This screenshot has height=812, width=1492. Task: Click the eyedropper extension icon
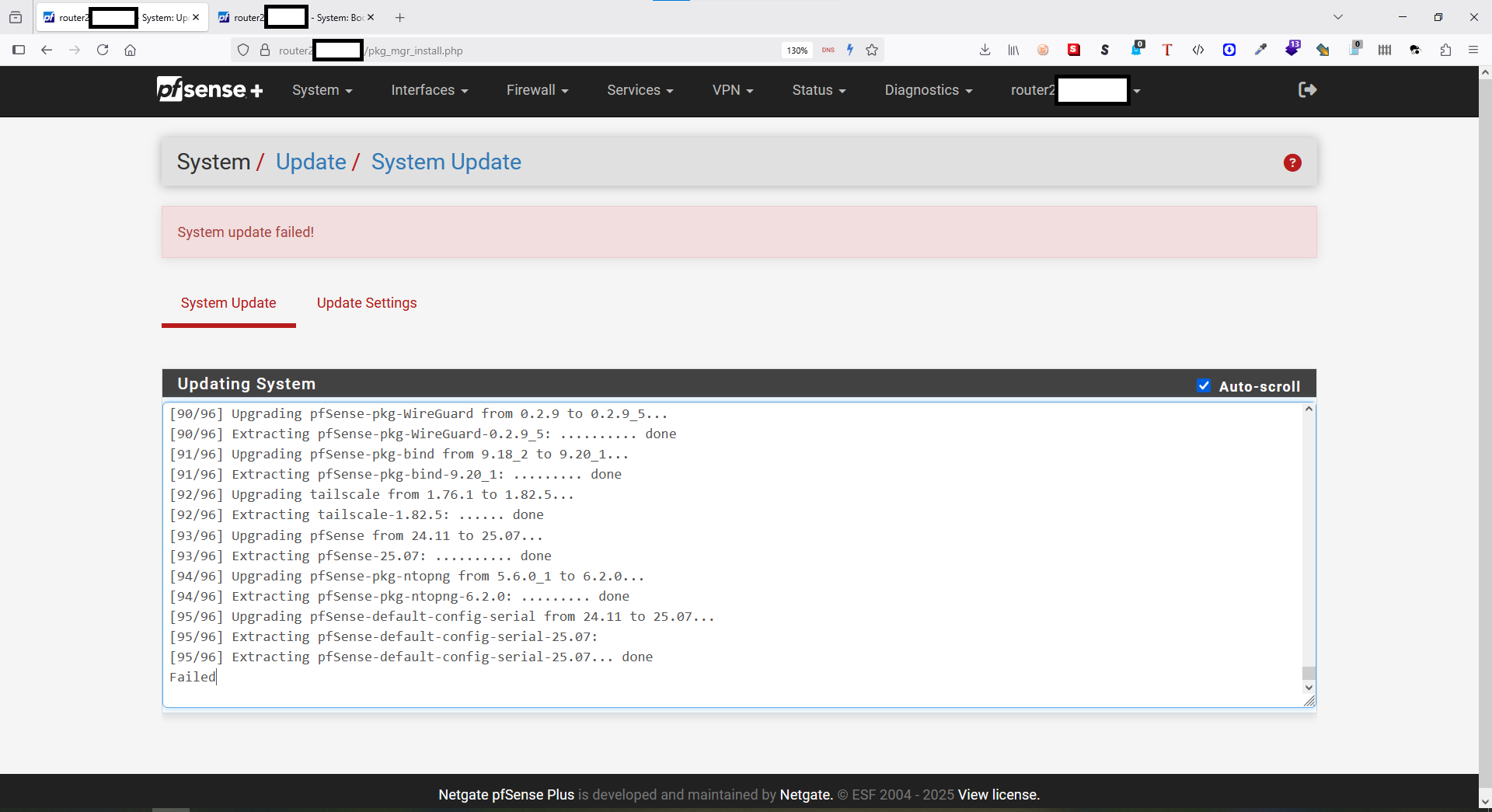click(x=1260, y=50)
